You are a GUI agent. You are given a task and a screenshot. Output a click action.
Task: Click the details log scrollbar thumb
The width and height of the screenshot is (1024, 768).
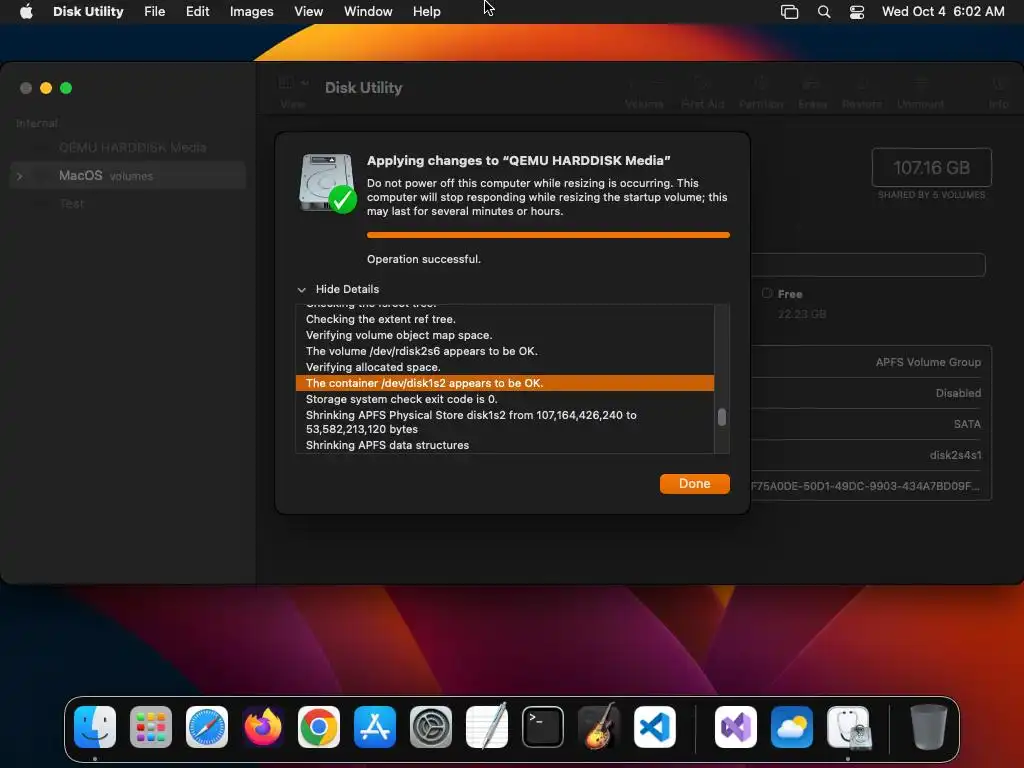pyautogui.click(x=722, y=417)
